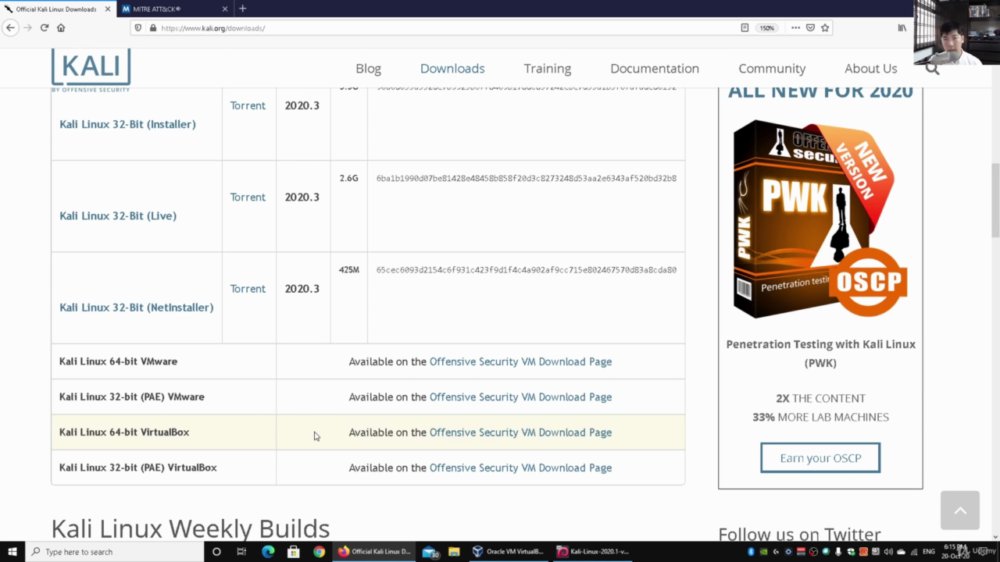Click the Earn your OSCP button
Viewport: 1000px width, 562px height.
click(x=820, y=458)
